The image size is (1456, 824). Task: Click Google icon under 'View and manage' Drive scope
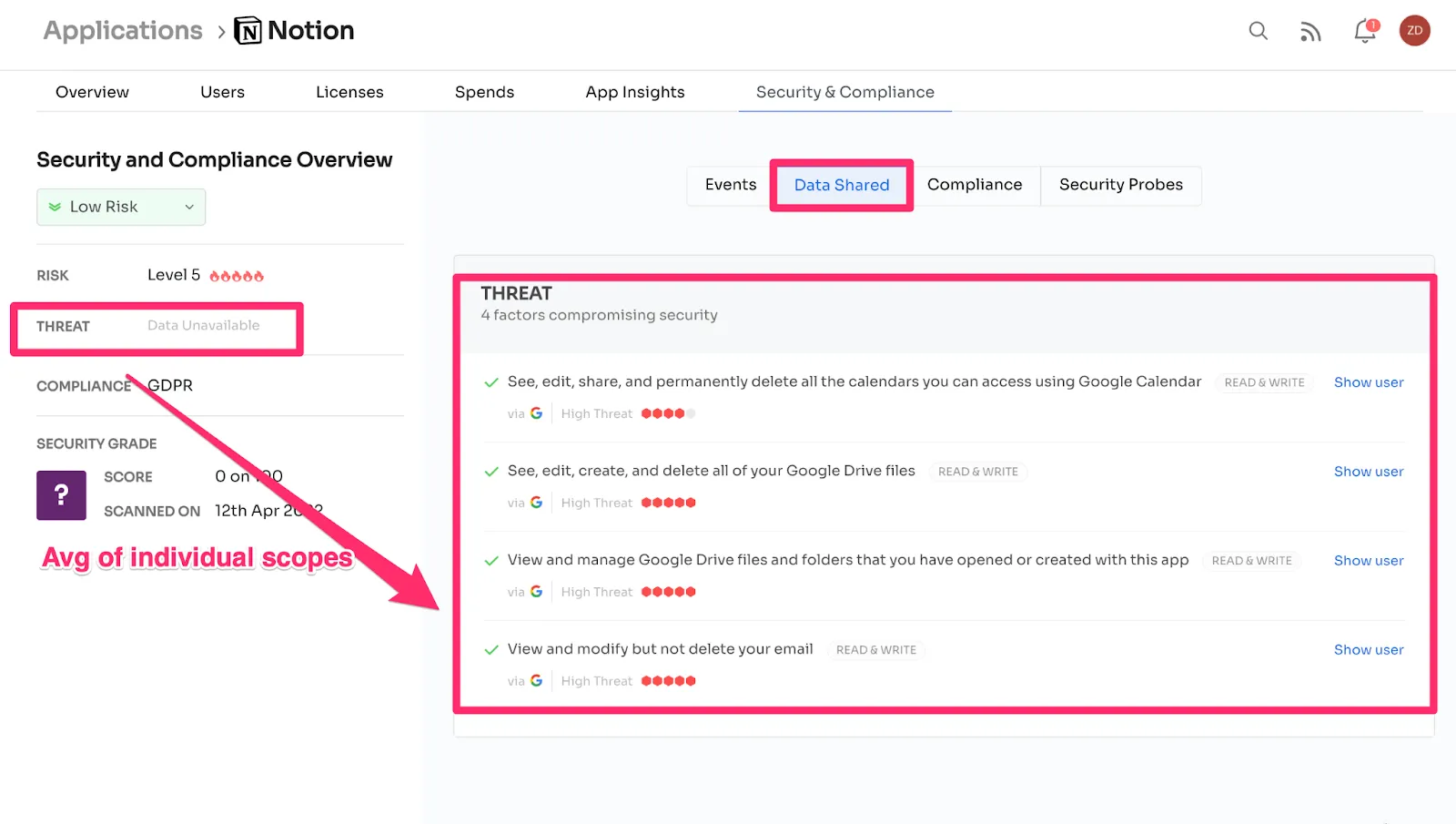pyautogui.click(x=536, y=592)
